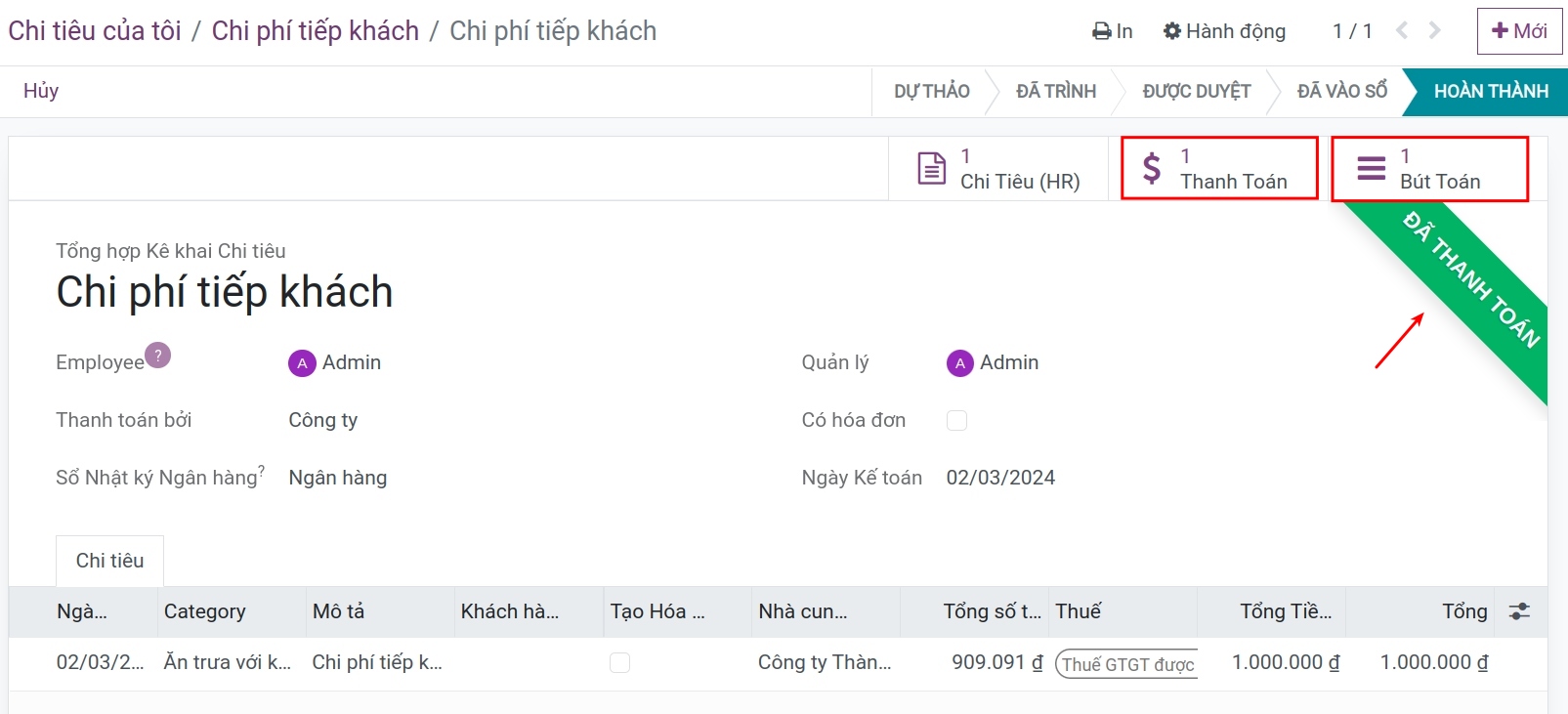1568x714 pixels.
Task: Toggle the Có hóa đơn checkbox
Action: [957, 420]
